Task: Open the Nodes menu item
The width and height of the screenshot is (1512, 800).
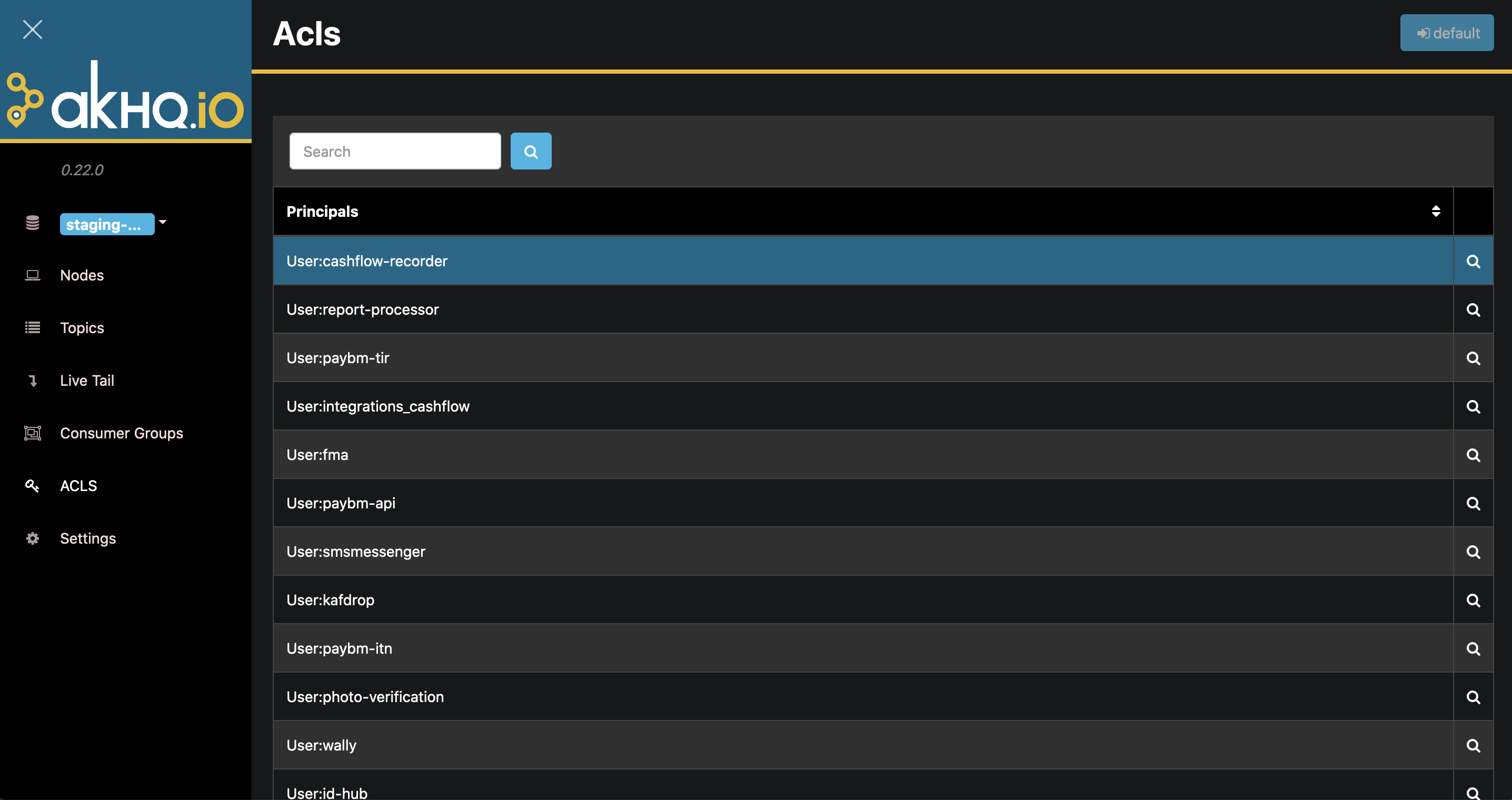Action: 82,275
